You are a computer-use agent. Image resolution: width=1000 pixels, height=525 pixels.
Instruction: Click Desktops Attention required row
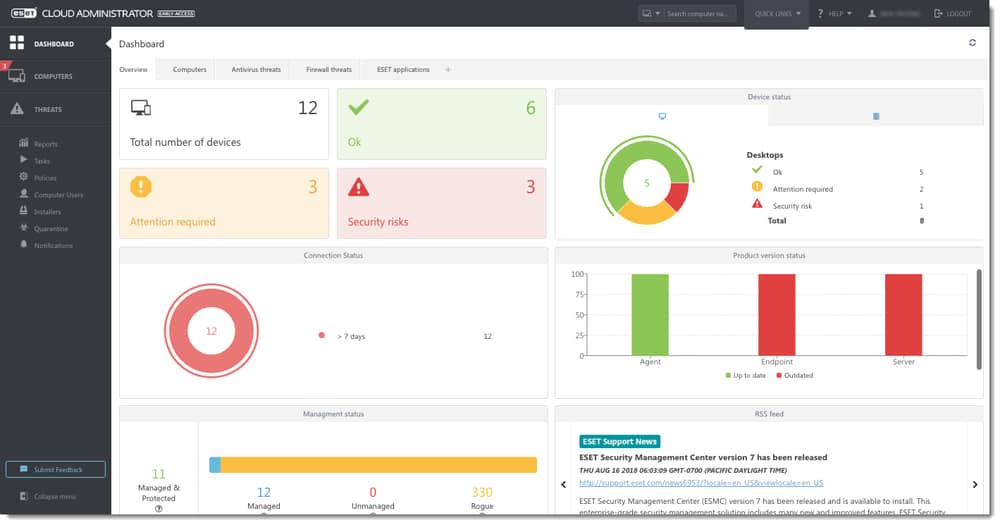coord(837,189)
